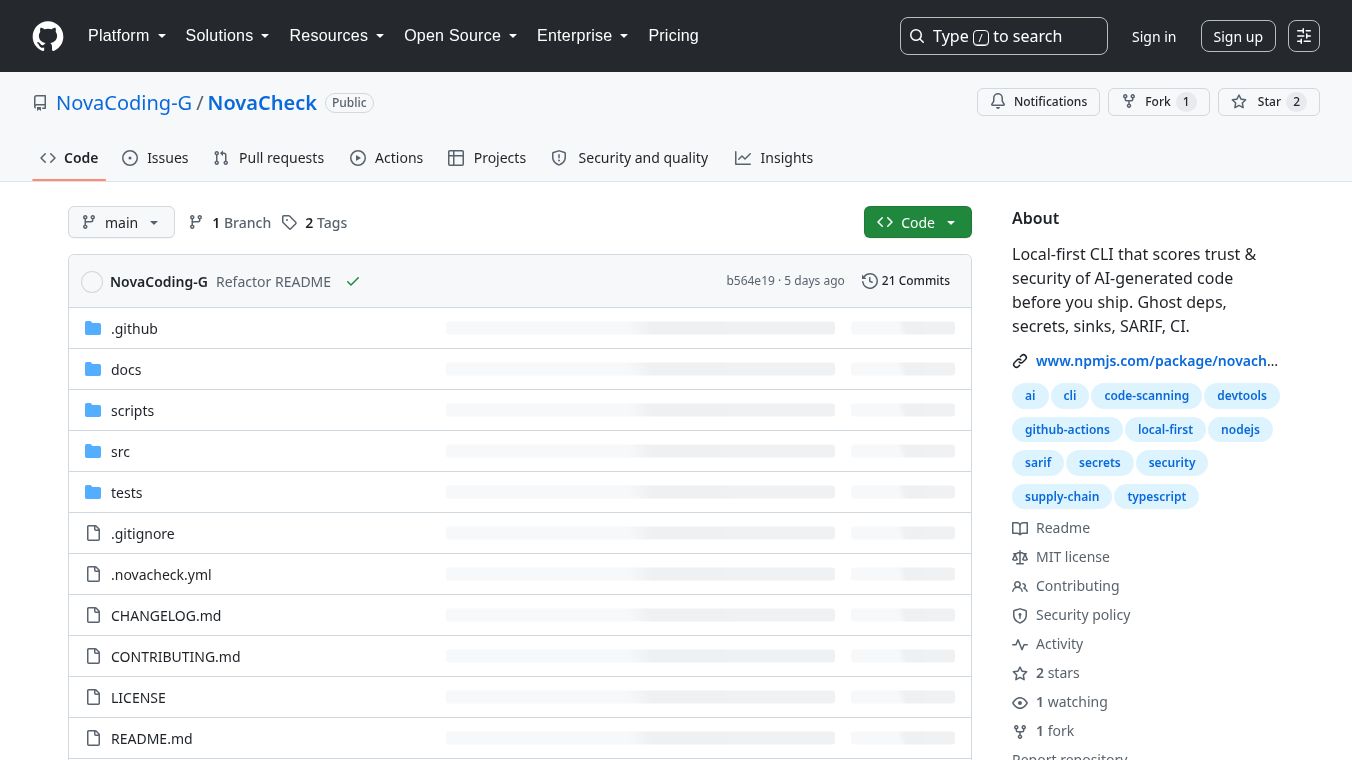
Task: Open the CONTRIBUTING.md file
Action: coord(176,657)
